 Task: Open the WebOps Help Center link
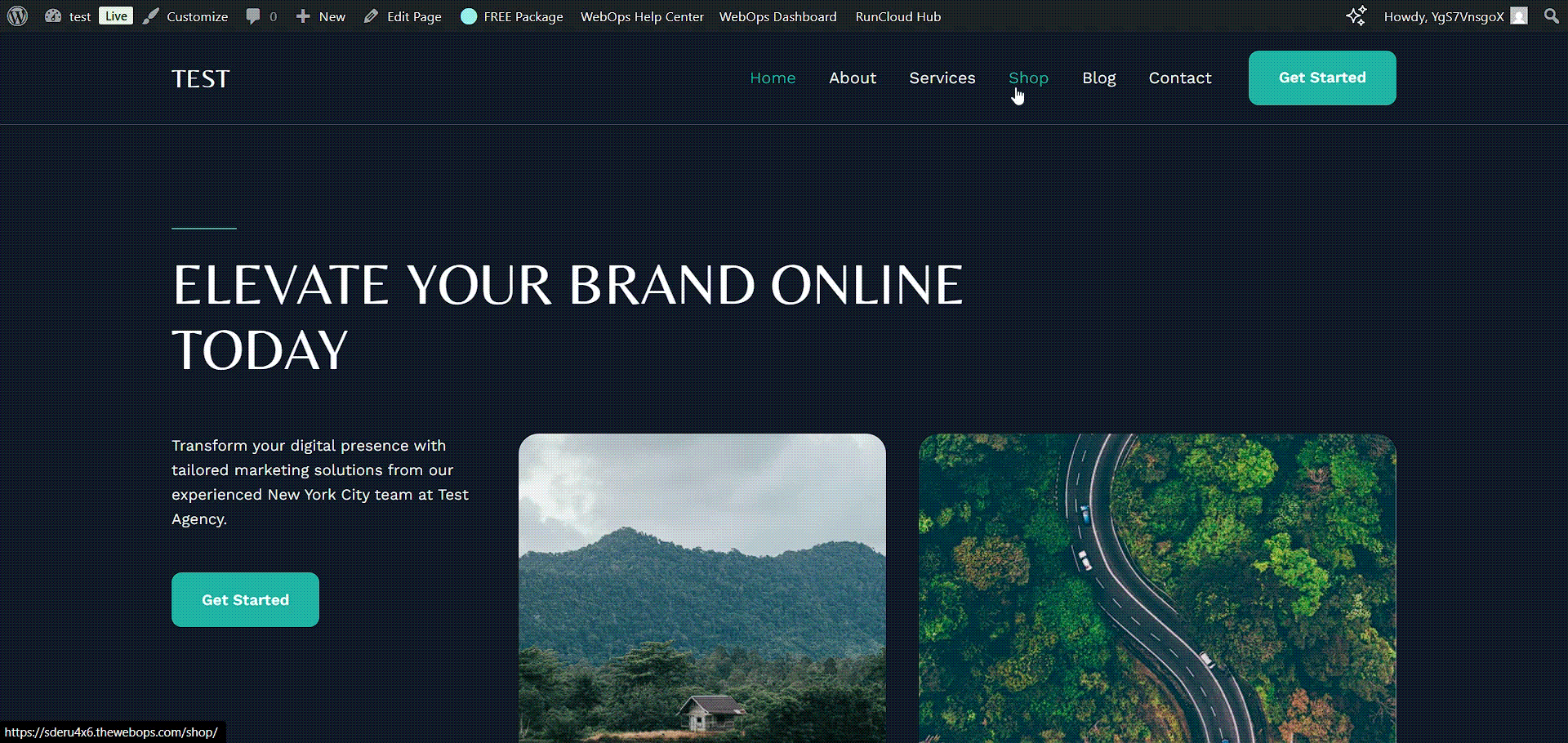[642, 16]
